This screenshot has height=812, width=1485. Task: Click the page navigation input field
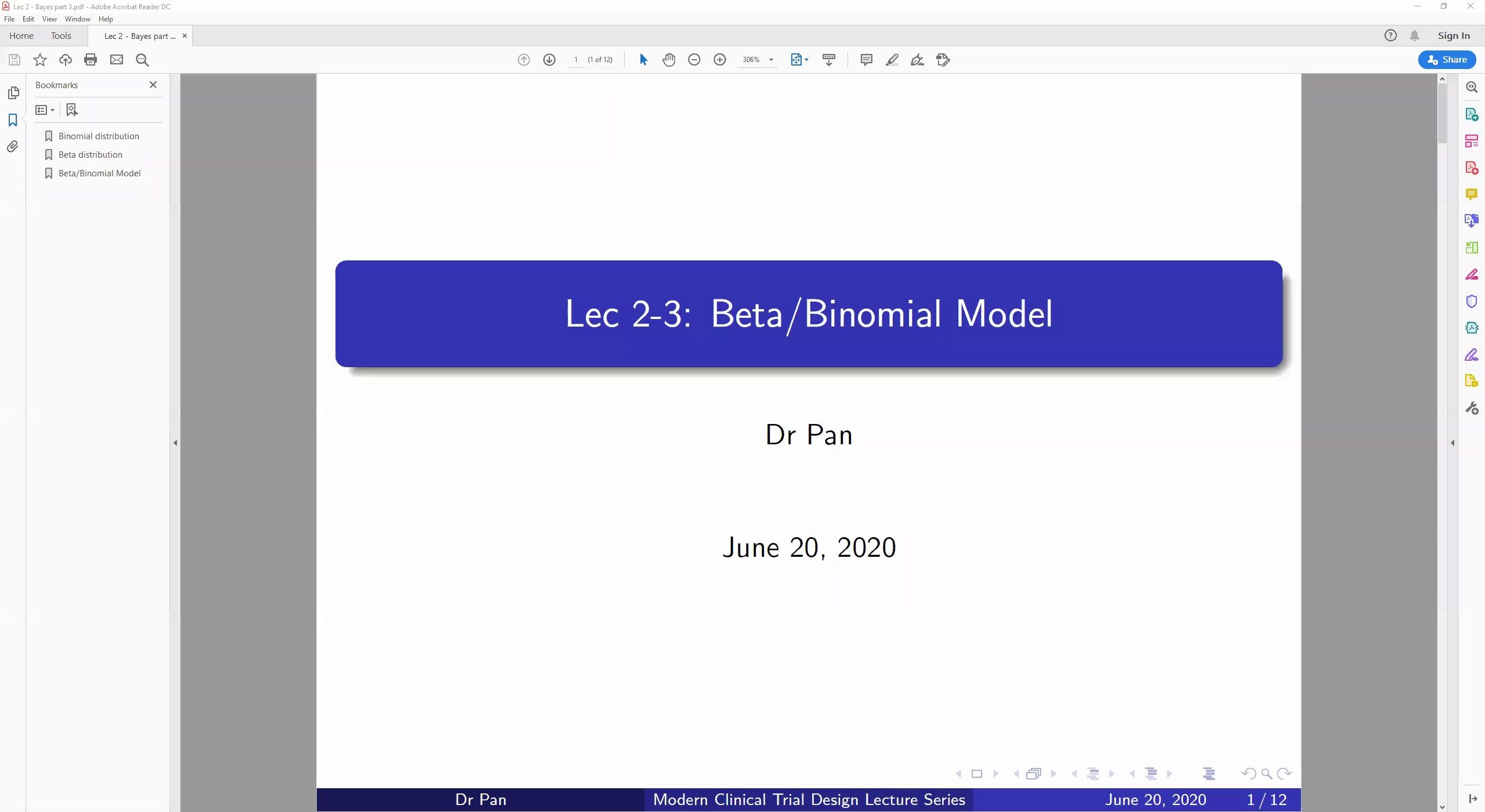click(x=575, y=60)
